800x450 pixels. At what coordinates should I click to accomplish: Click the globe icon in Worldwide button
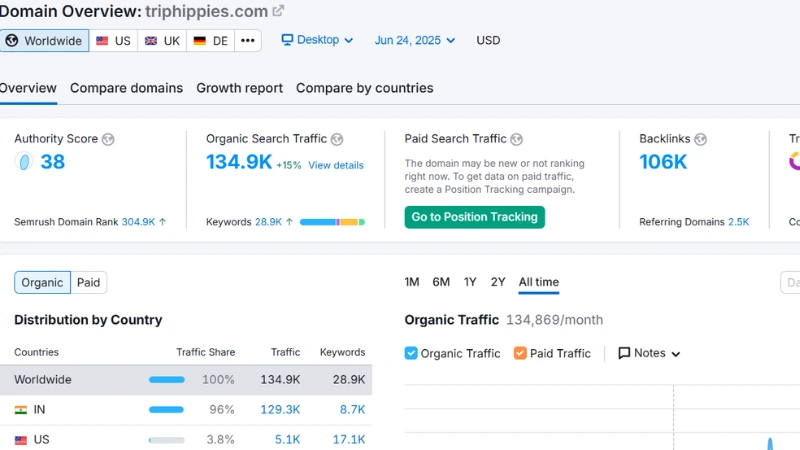pos(12,41)
